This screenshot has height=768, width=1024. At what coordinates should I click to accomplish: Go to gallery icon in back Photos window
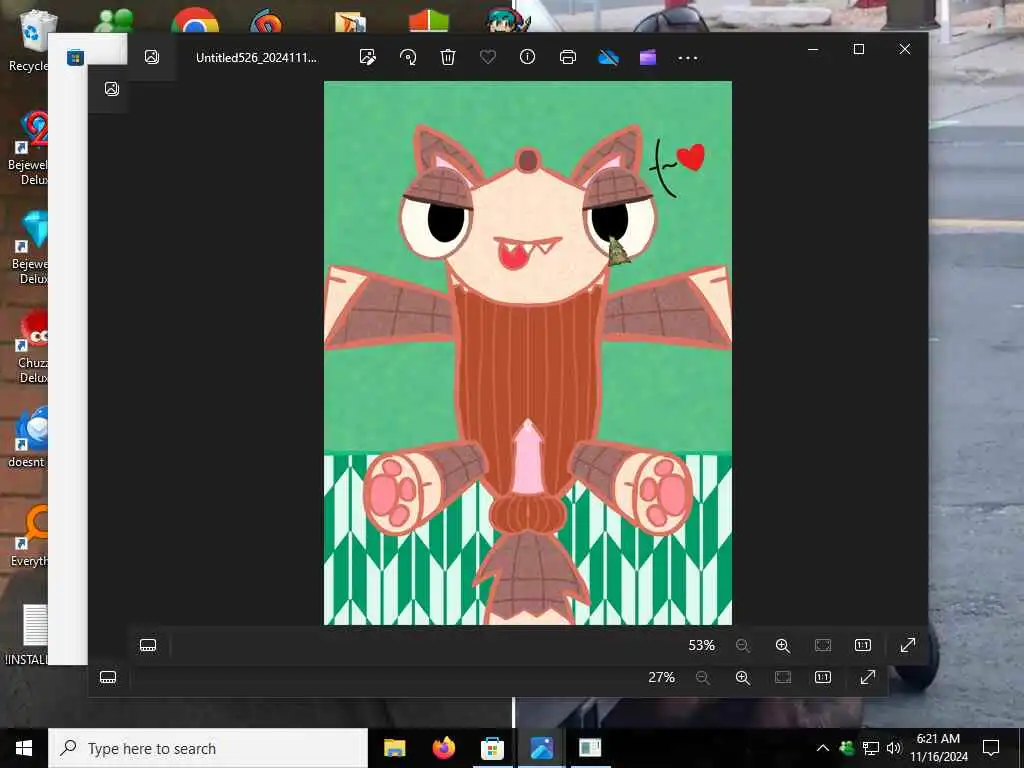pyautogui.click(x=112, y=89)
